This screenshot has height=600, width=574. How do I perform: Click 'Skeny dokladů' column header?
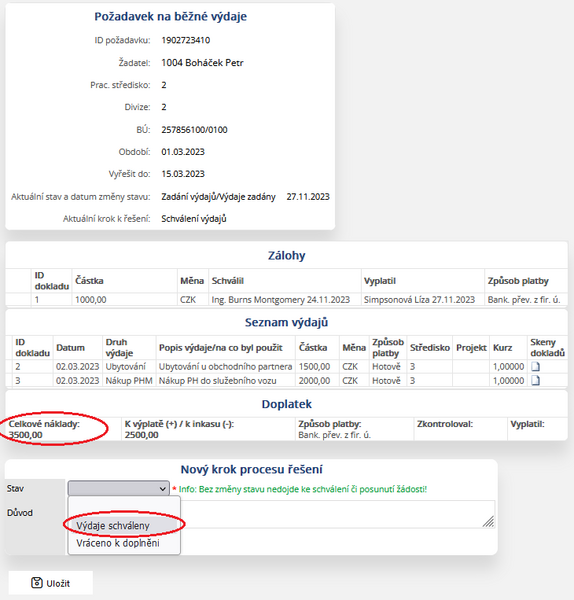547,347
